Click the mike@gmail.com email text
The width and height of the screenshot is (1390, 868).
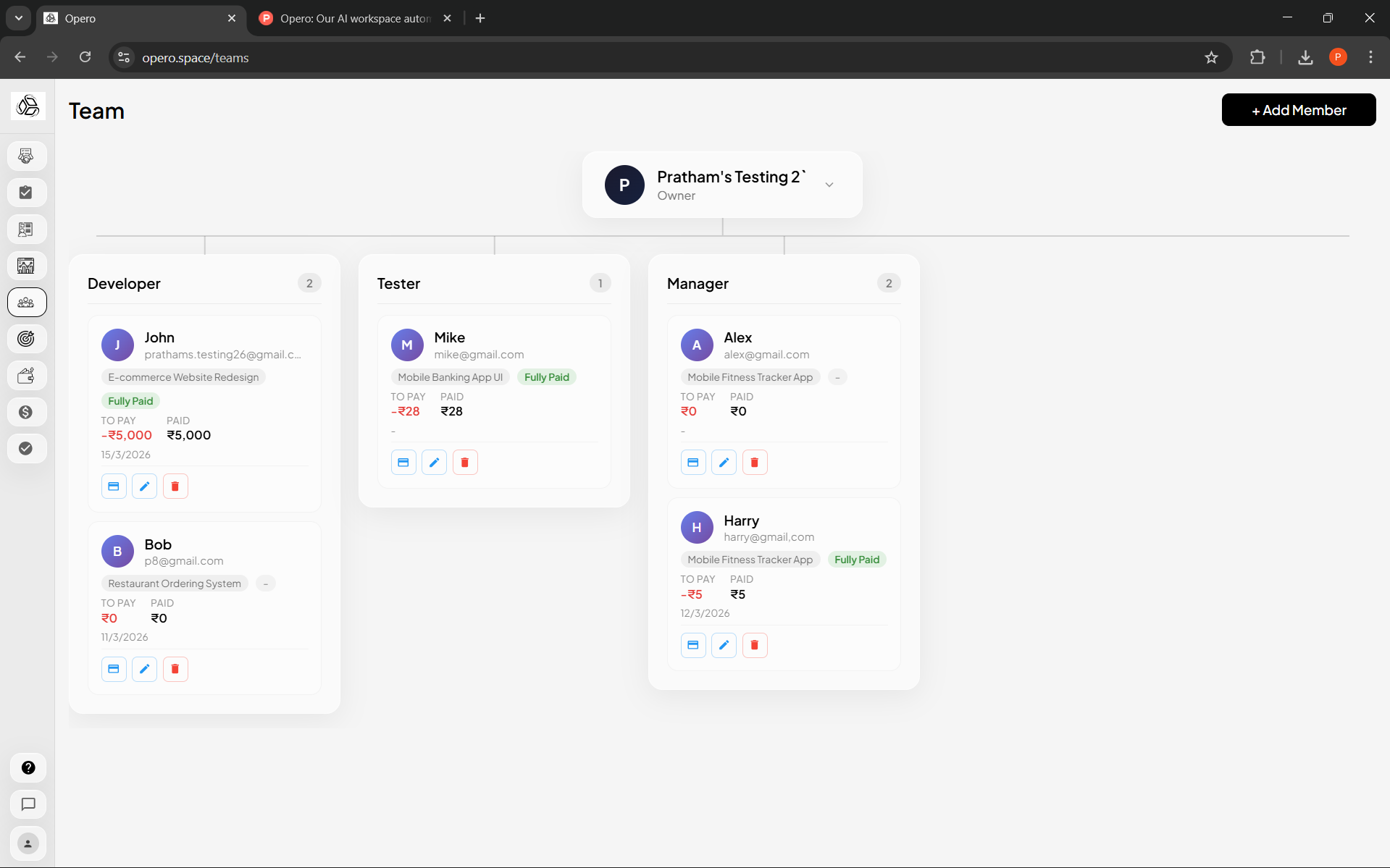(x=479, y=355)
